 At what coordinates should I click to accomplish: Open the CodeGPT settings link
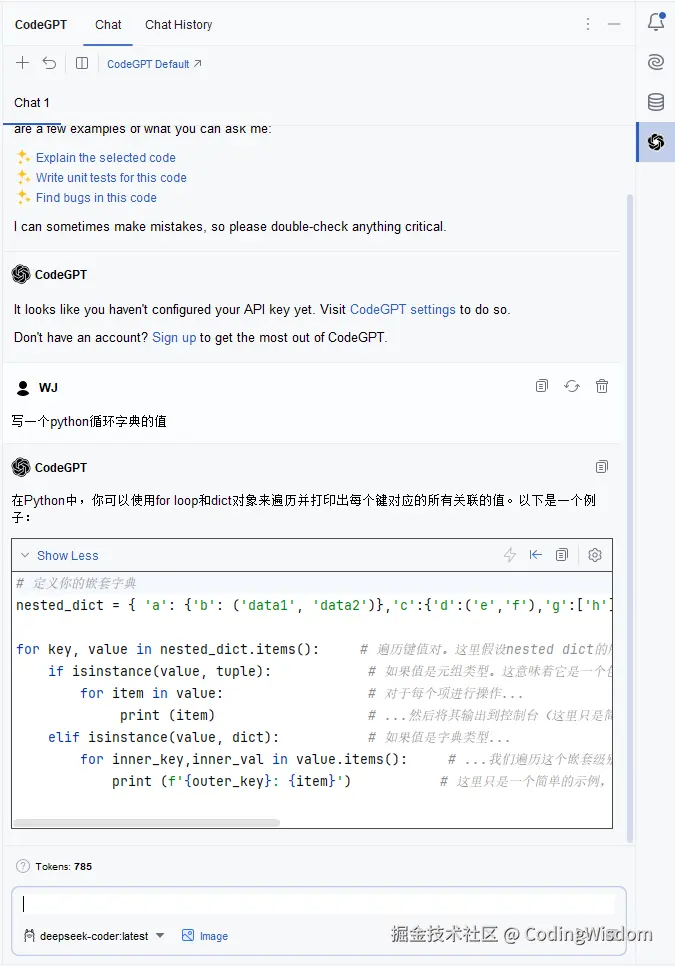[x=403, y=310]
